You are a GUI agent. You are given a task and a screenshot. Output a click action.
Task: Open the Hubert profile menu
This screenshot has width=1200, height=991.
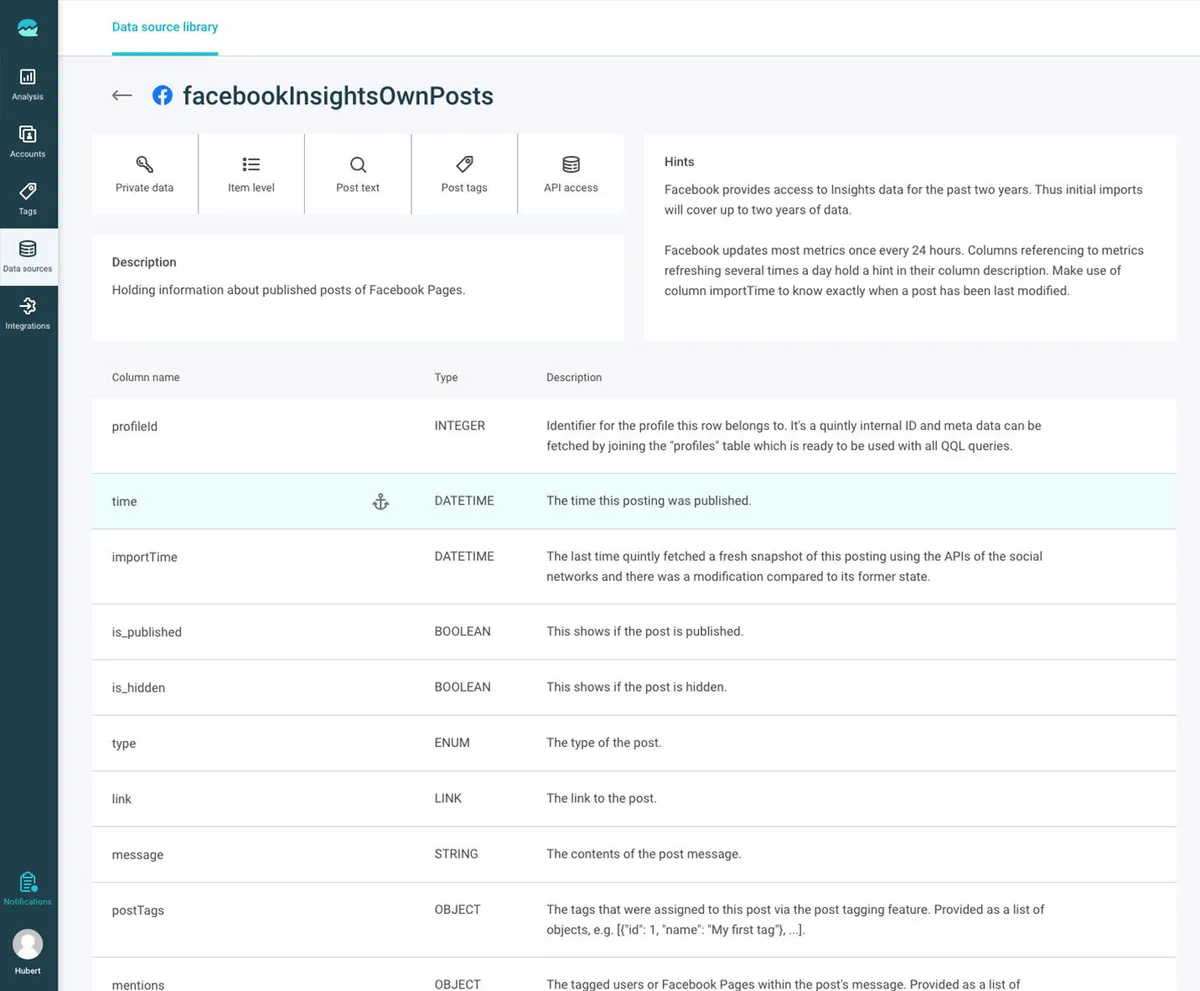pyautogui.click(x=27, y=950)
